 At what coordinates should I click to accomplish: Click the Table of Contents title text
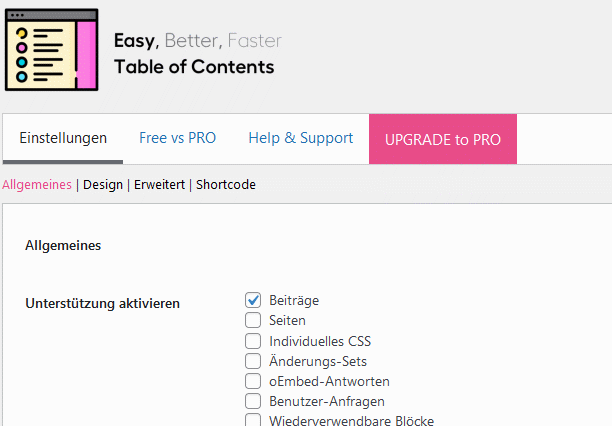click(194, 67)
